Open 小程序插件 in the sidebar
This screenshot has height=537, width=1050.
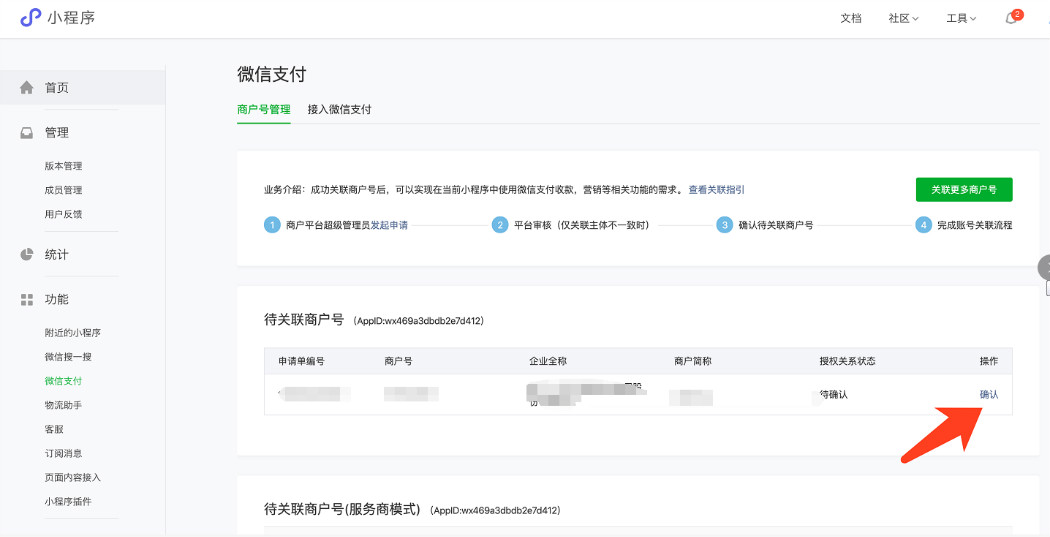click(68, 502)
